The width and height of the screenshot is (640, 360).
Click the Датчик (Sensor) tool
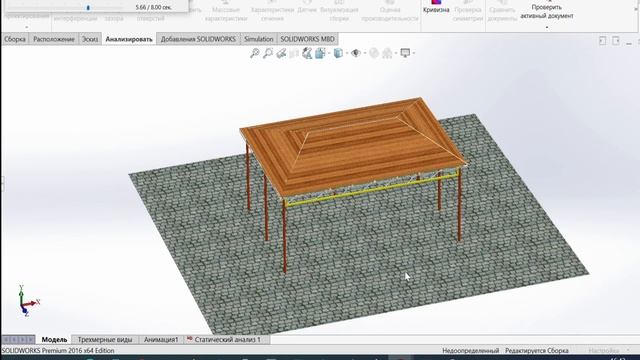[x=307, y=7]
